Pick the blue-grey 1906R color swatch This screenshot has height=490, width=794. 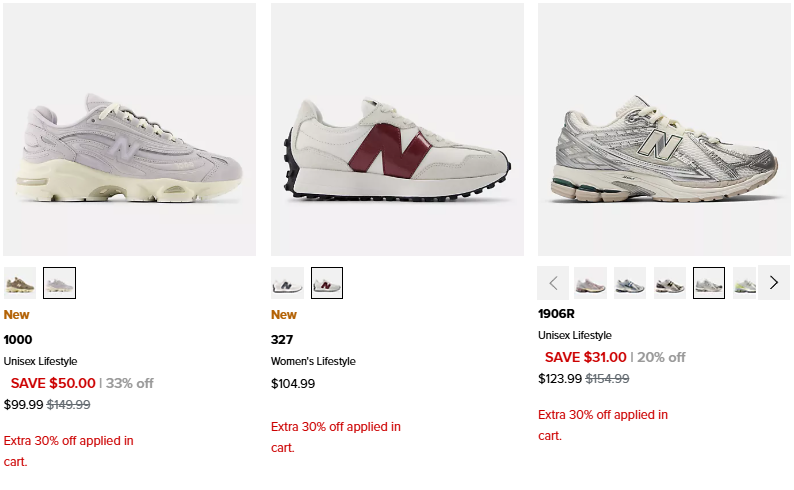(x=630, y=283)
